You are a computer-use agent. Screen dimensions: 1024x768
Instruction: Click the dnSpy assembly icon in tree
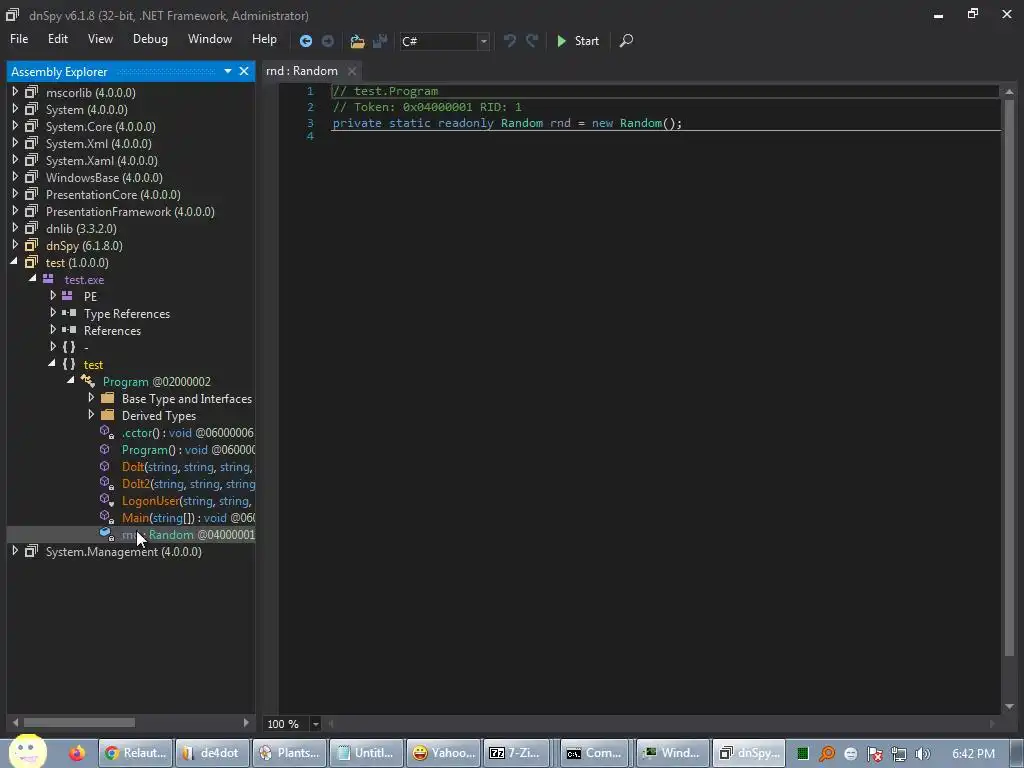coord(31,246)
